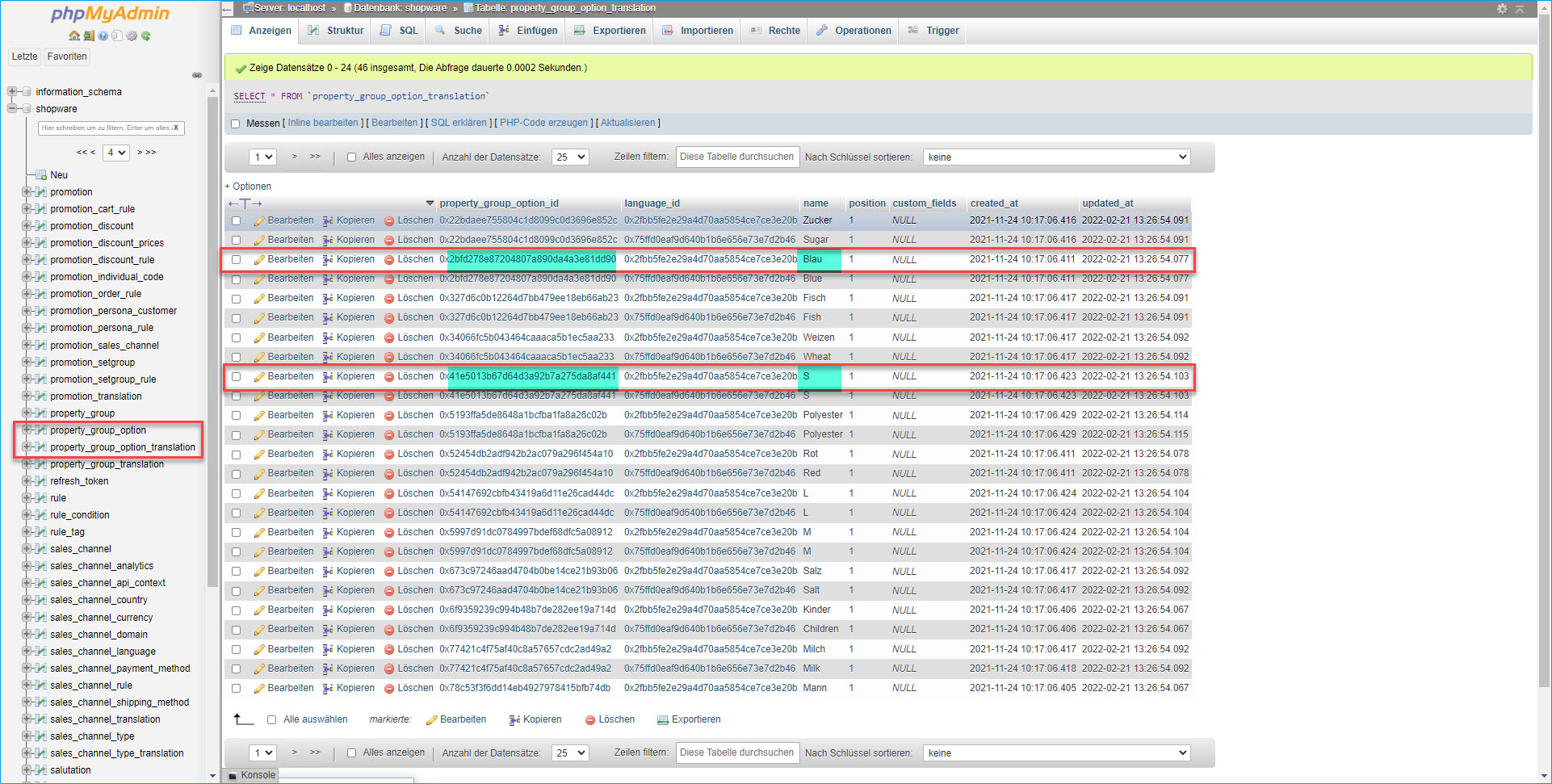Image resolution: width=1552 pixels, height=784 pixels.
Task: Click the copy icon in the Sugar row
Action: [328, 240]
